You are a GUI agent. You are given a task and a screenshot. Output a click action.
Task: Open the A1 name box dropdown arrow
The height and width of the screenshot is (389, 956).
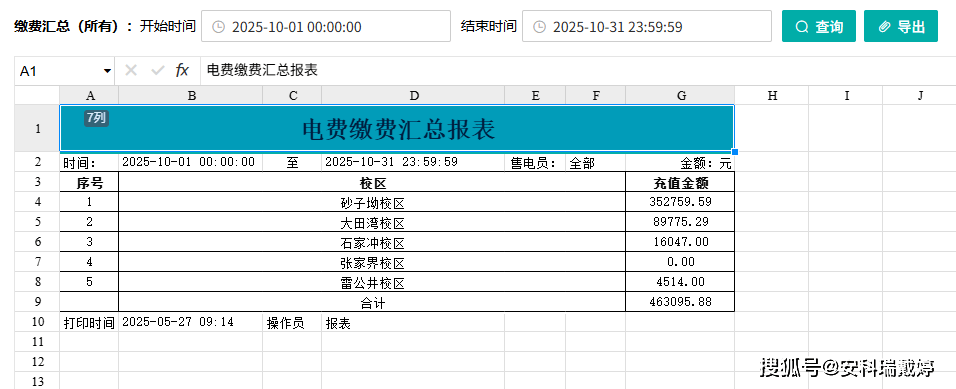(107, 71)
